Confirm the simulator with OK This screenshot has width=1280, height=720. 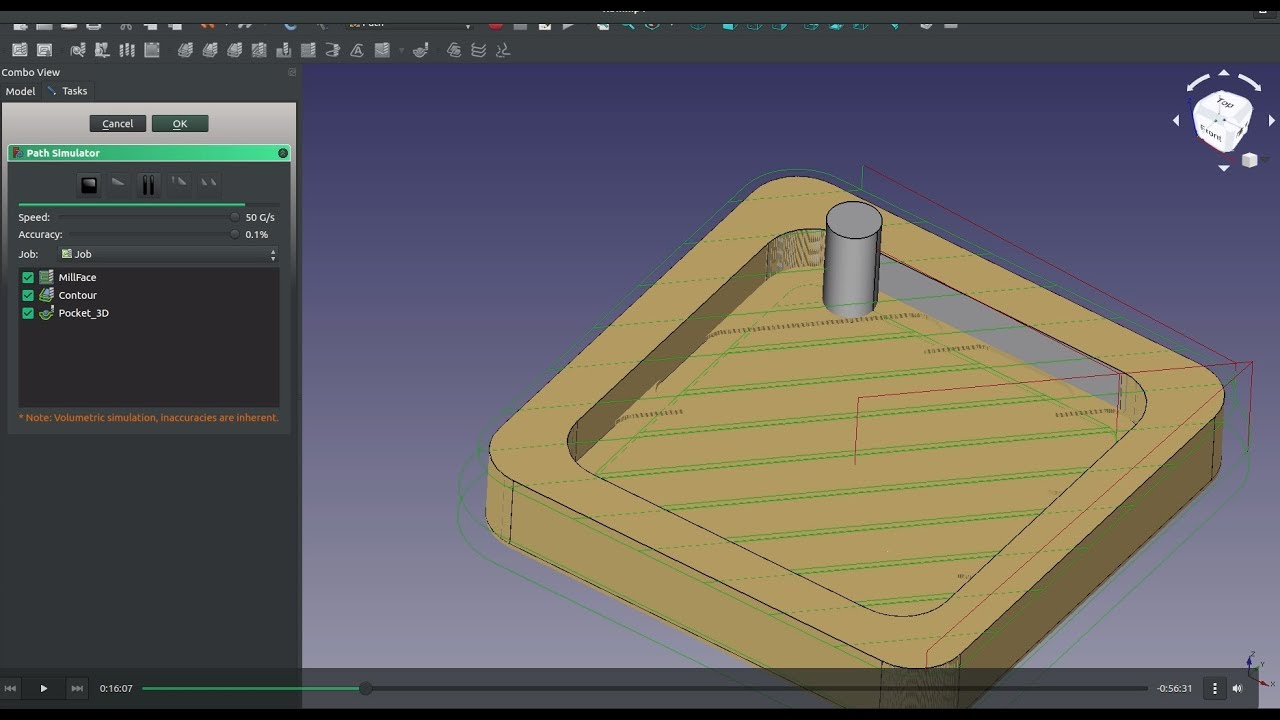pos(180,123)
